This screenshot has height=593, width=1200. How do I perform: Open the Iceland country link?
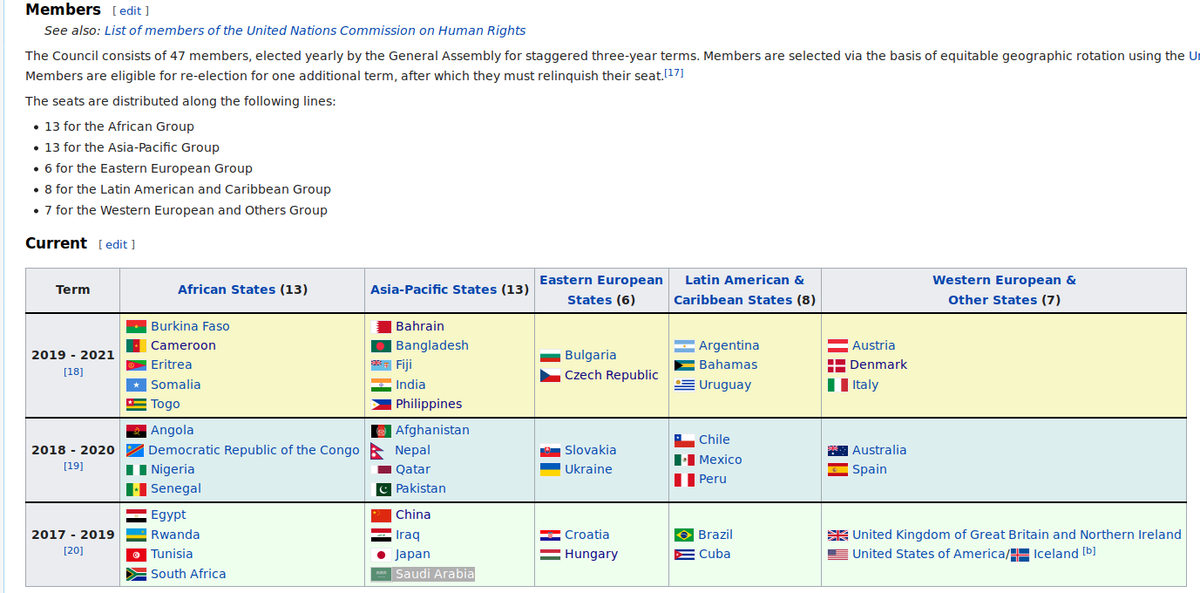[x=1056, y=554]
